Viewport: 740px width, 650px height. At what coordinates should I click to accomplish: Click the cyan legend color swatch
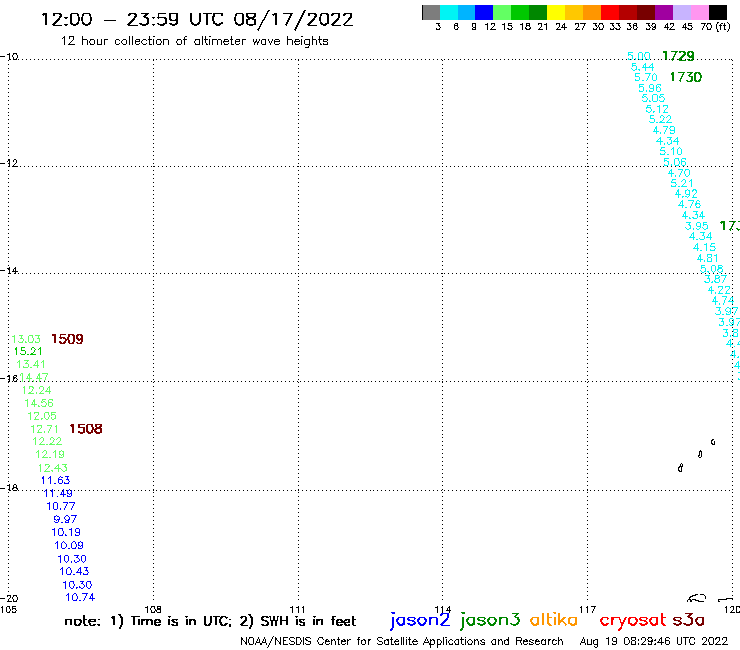pos(449,12)
